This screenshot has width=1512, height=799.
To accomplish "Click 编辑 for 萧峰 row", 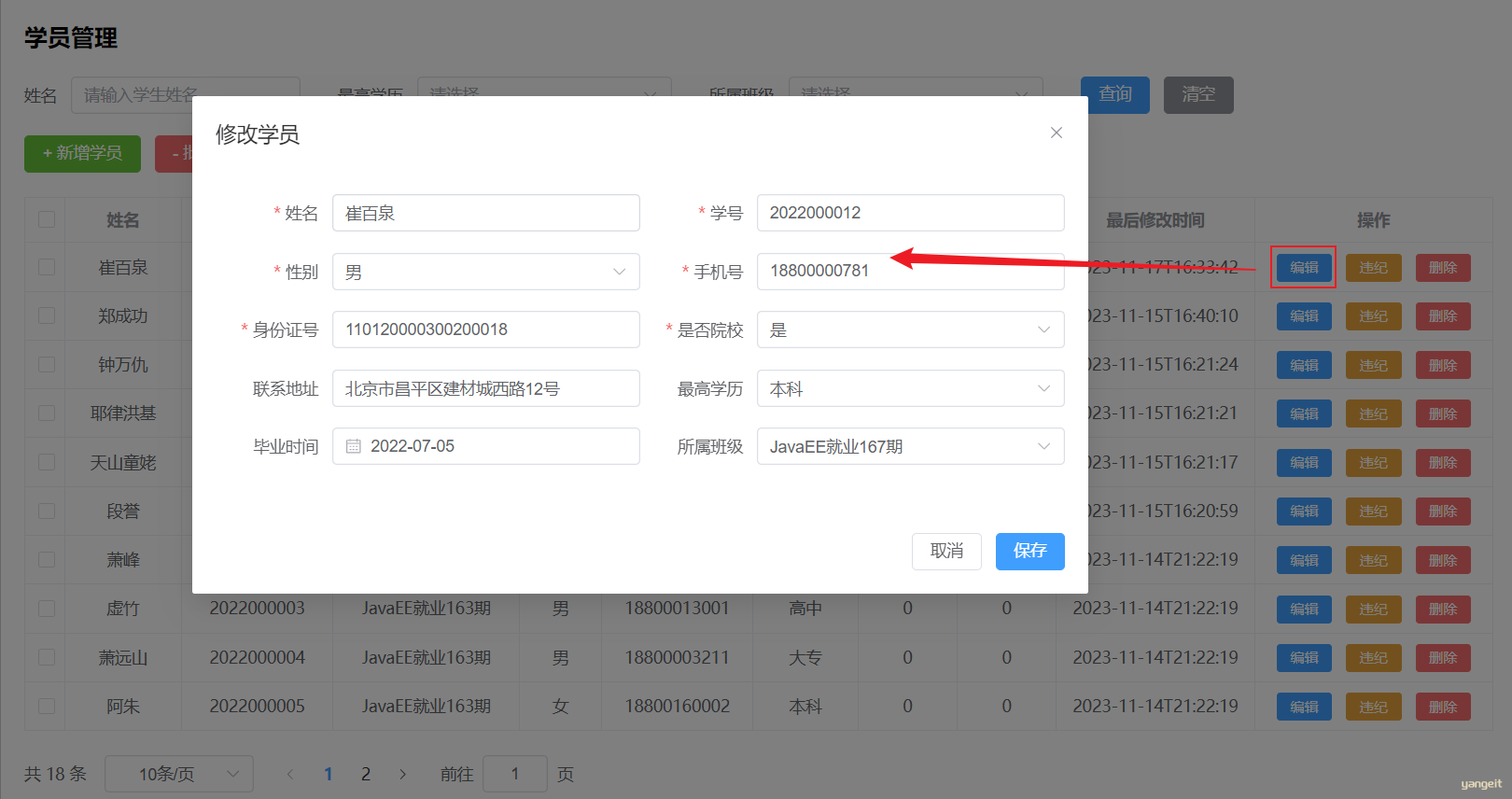I will pos(1304,560).
